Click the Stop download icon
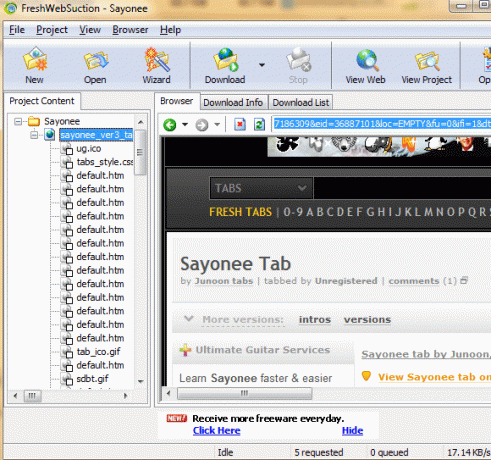This screenshot has width=491, height=460. tap(298, 60)
